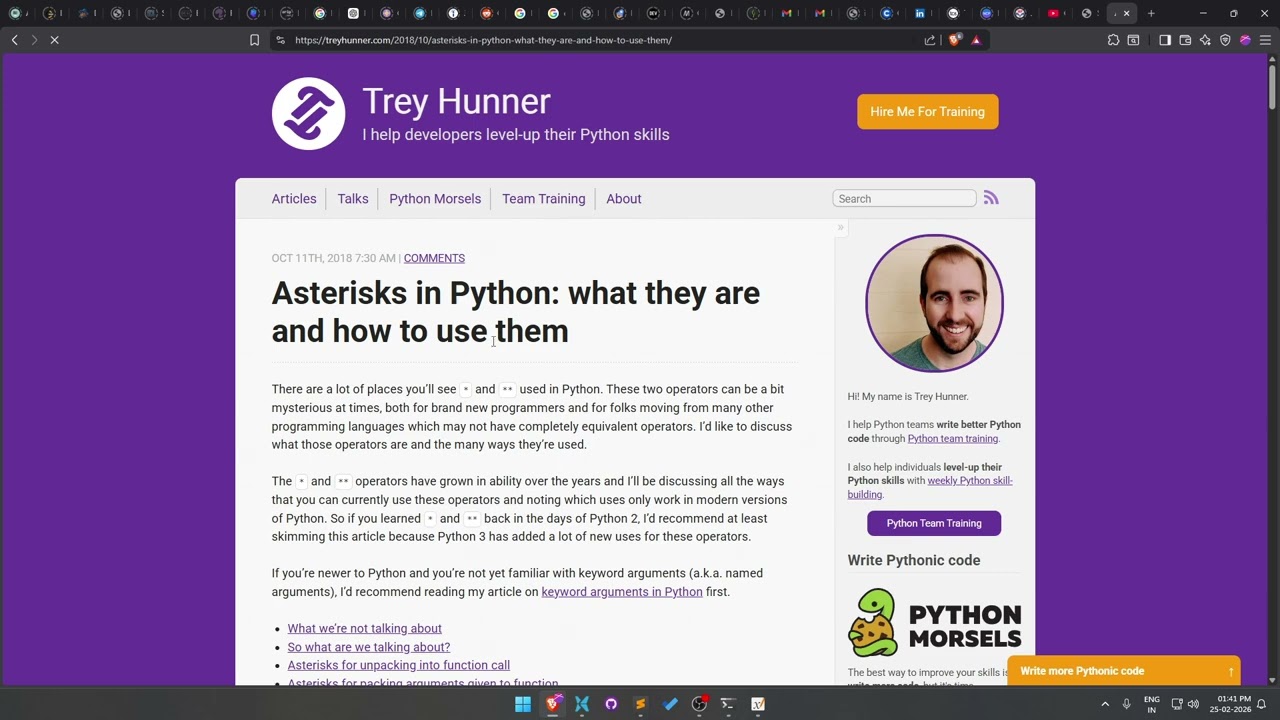Open Brave browser in the taskbar

pyautogui.click(x=553, y=704)
